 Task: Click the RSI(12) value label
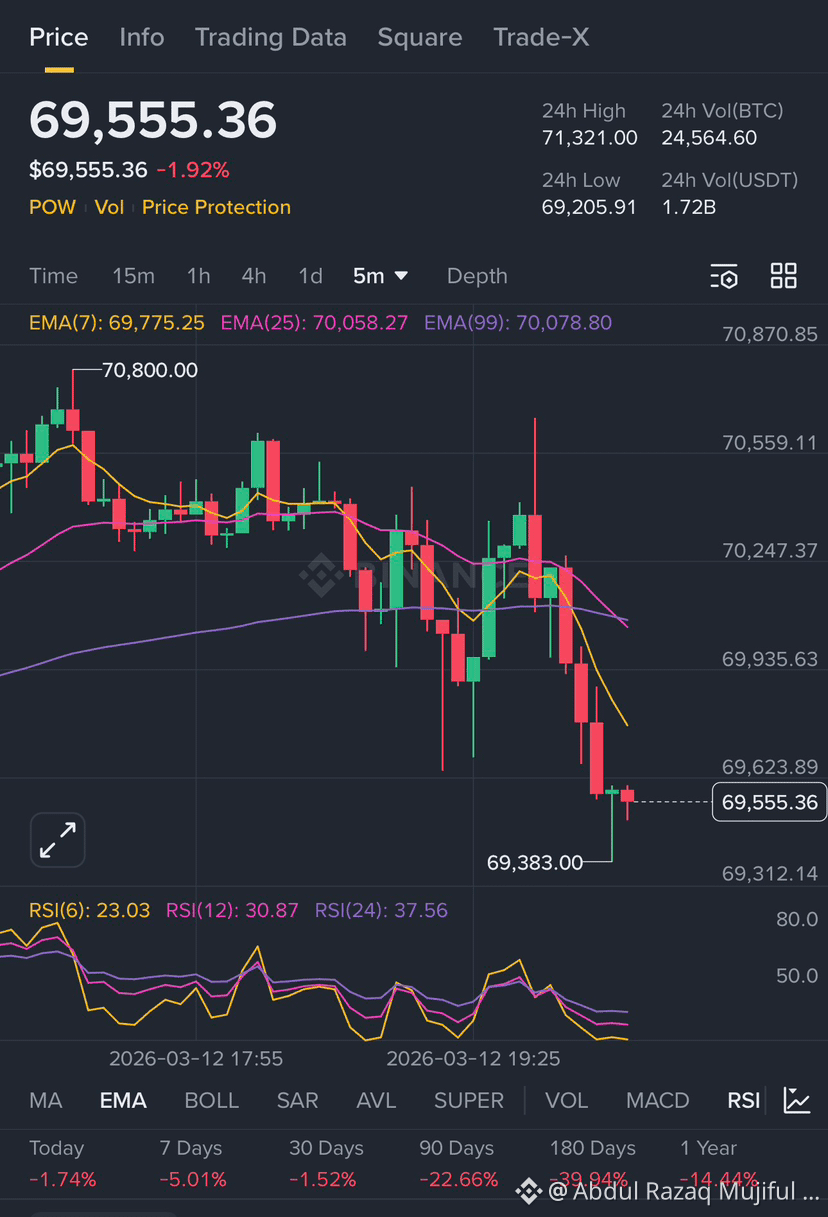point(232,910)
